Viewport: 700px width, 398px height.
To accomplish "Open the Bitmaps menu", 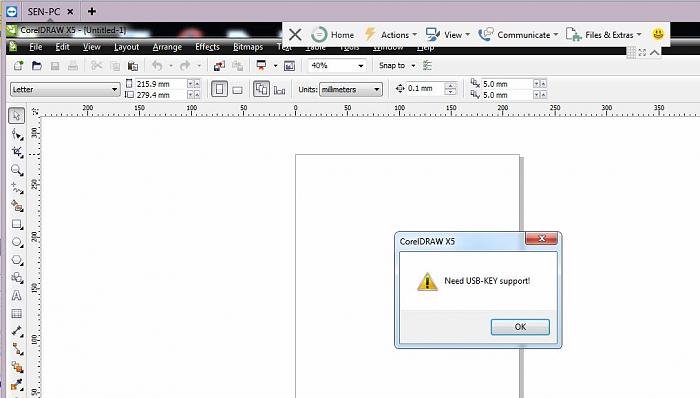I will coord(248,47).
